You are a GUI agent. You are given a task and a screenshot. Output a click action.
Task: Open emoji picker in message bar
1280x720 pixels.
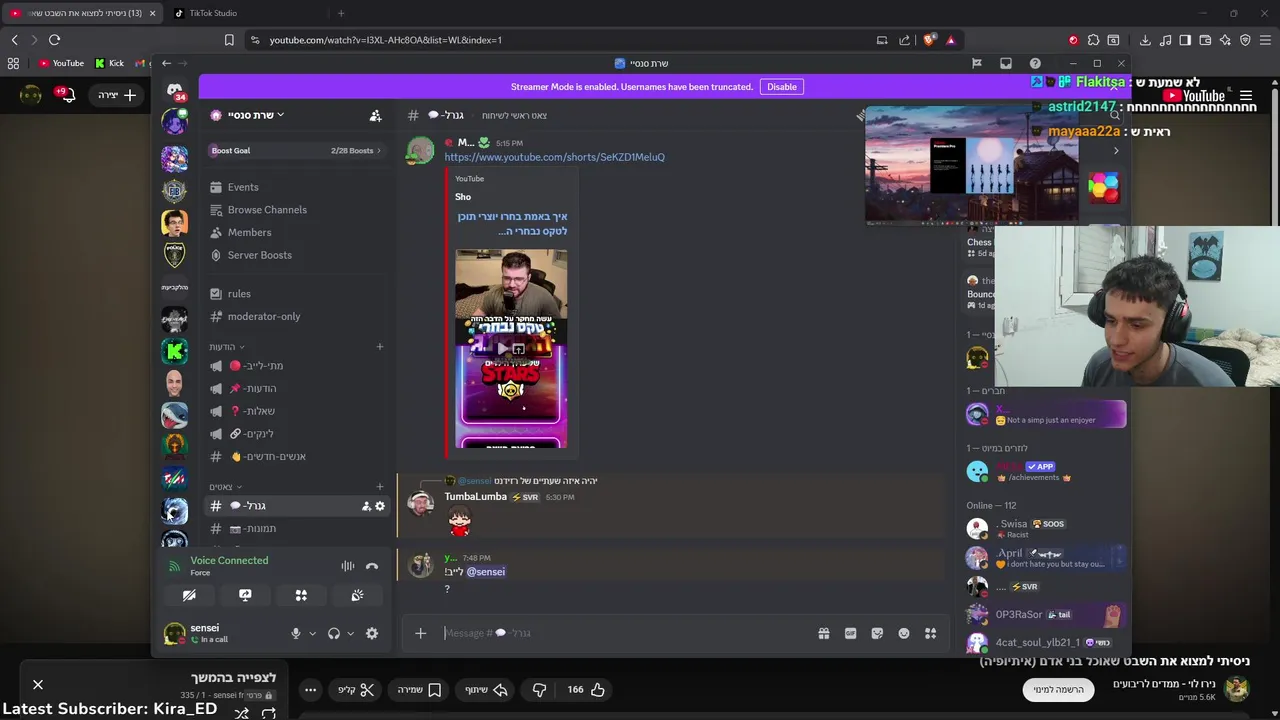click(x=904, y=633)
